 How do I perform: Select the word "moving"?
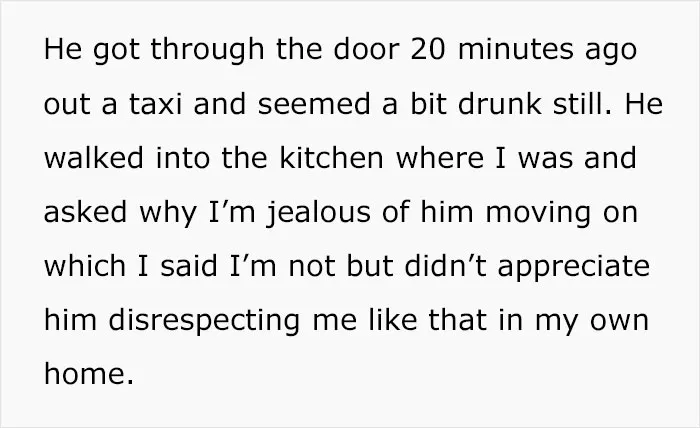point(538,212)
